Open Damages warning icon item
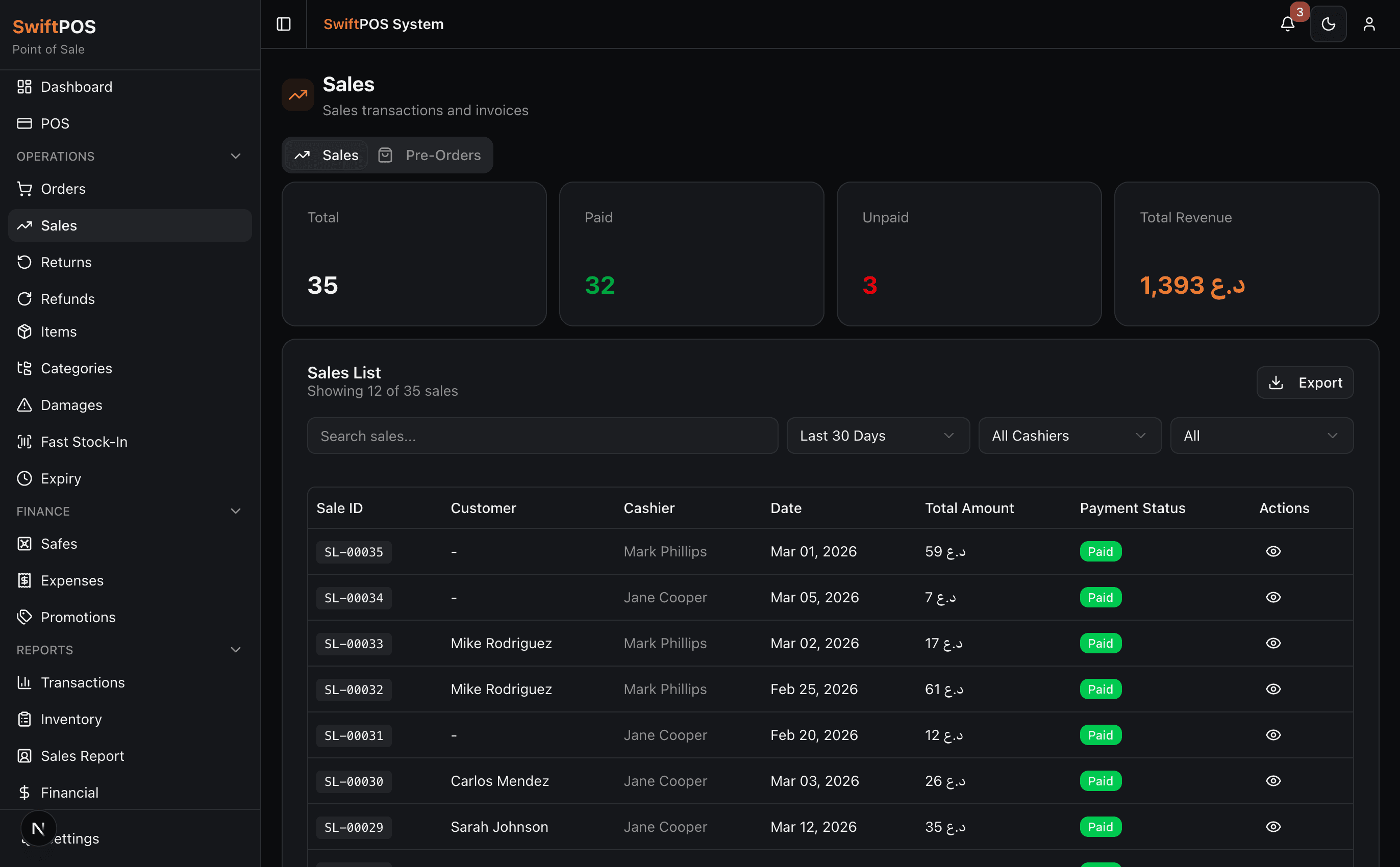Screen dimensions: 1400x867 pos(24,405)
